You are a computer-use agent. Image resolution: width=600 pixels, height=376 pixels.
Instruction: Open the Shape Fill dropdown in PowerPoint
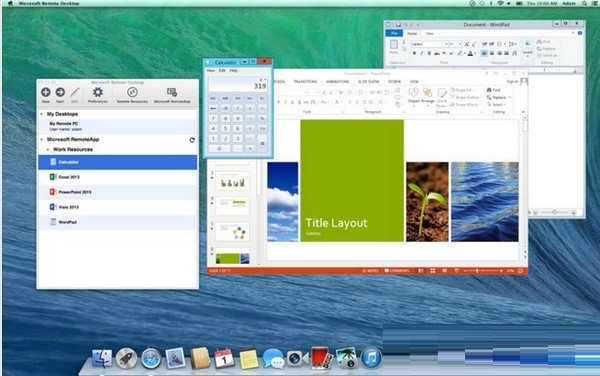(462, 90)
